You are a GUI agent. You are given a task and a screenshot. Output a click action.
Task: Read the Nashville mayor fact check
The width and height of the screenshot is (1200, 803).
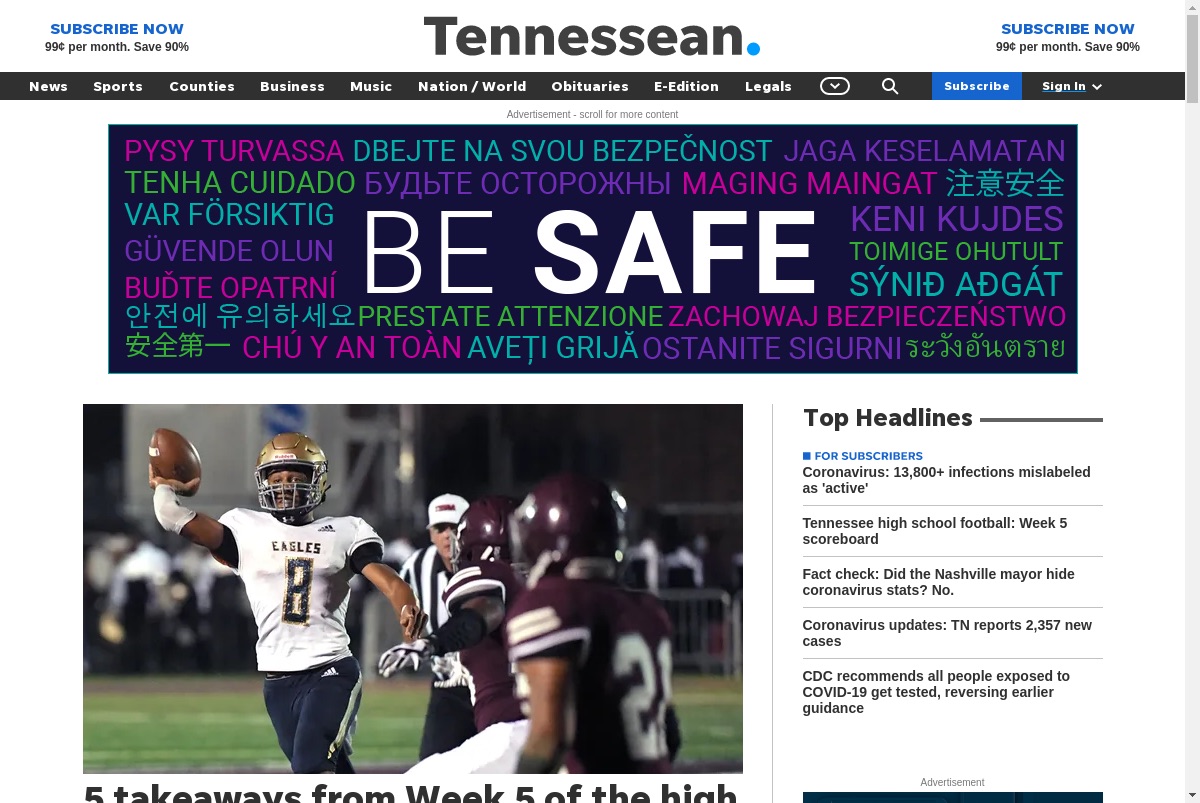(x=938, y=582)
